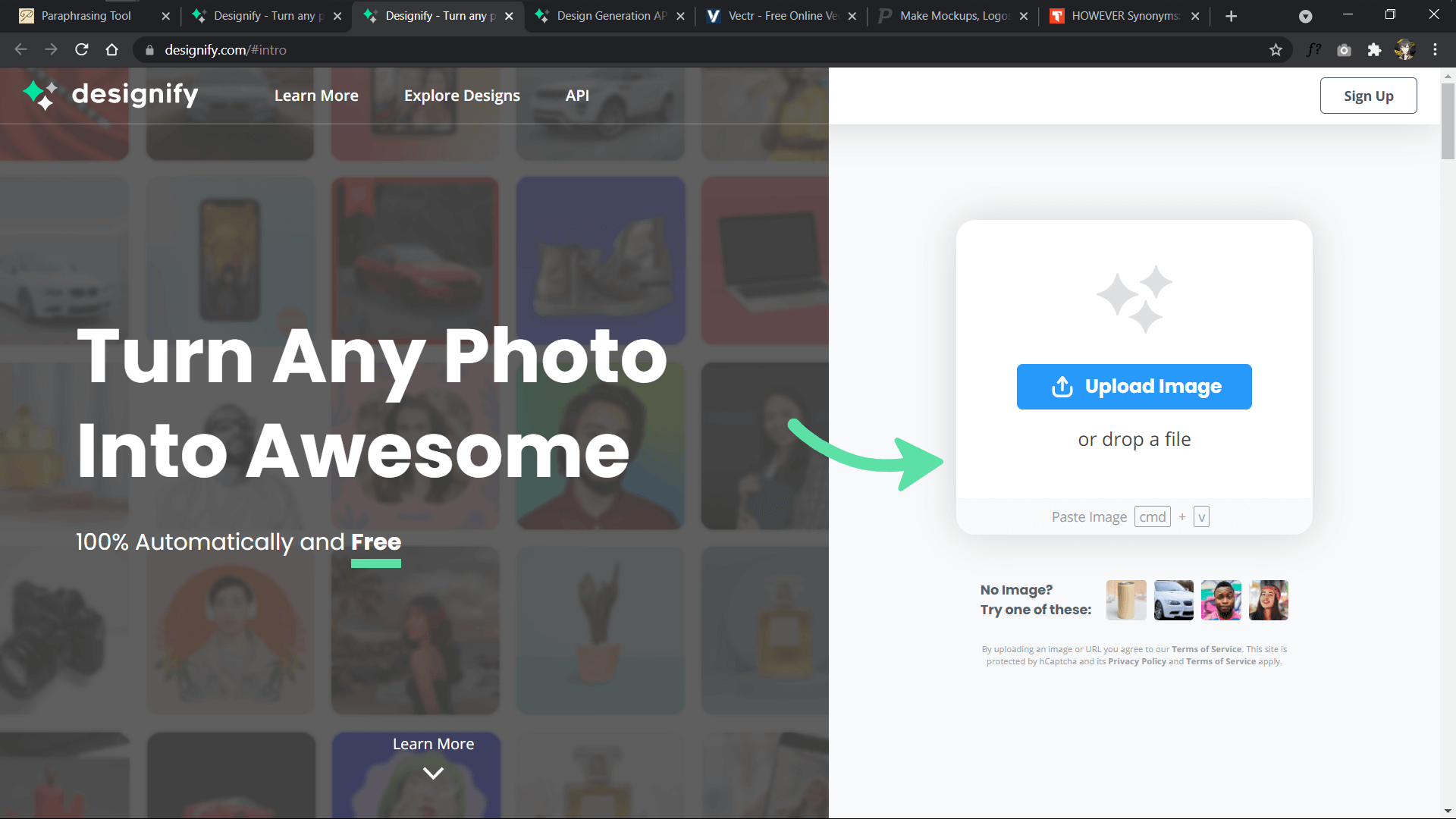Click the Sign Up button
Image resolution: width=1456 pixels, height=819 pixels.
(1368, 96)
